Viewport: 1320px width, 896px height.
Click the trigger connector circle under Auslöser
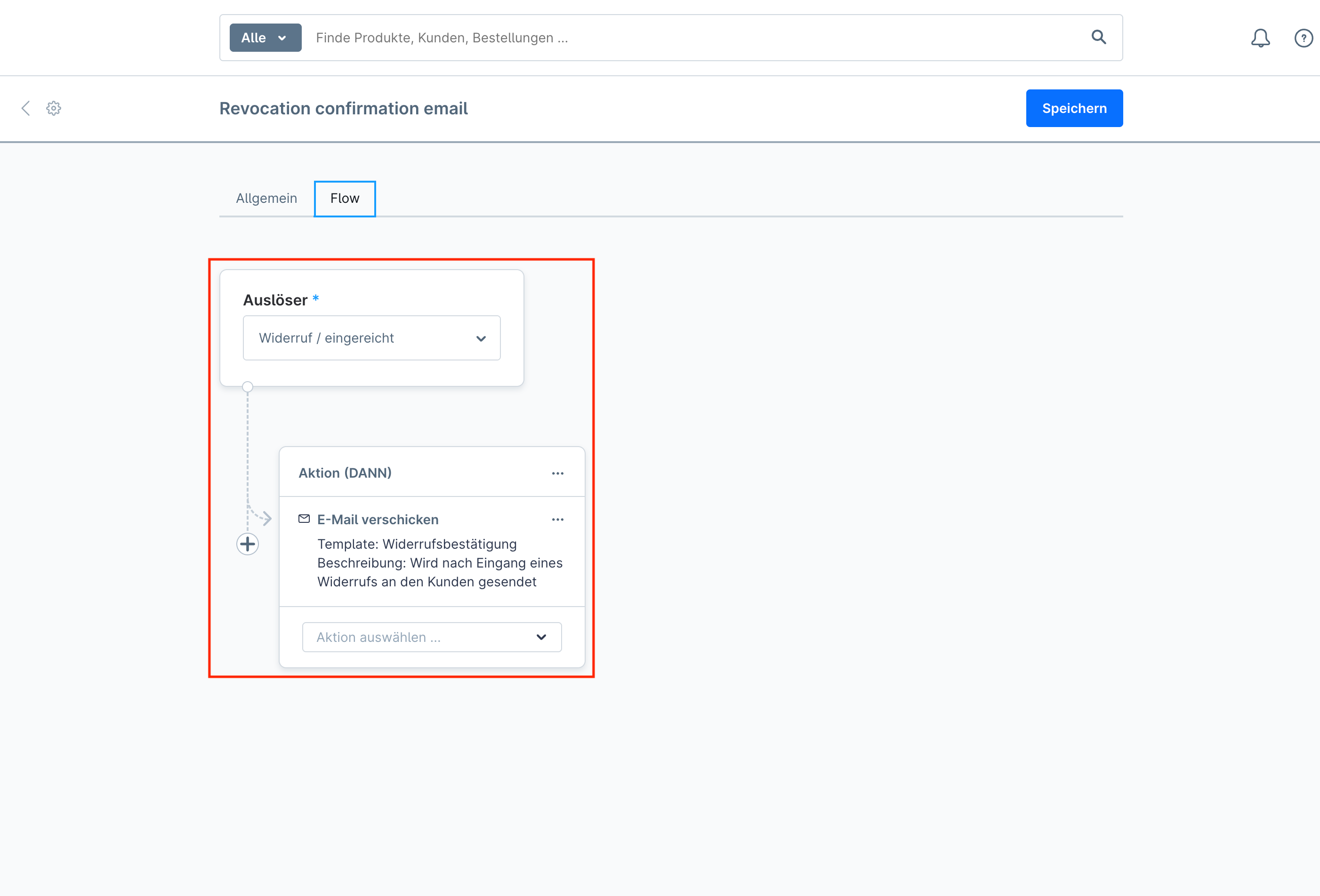coord(248,387)
